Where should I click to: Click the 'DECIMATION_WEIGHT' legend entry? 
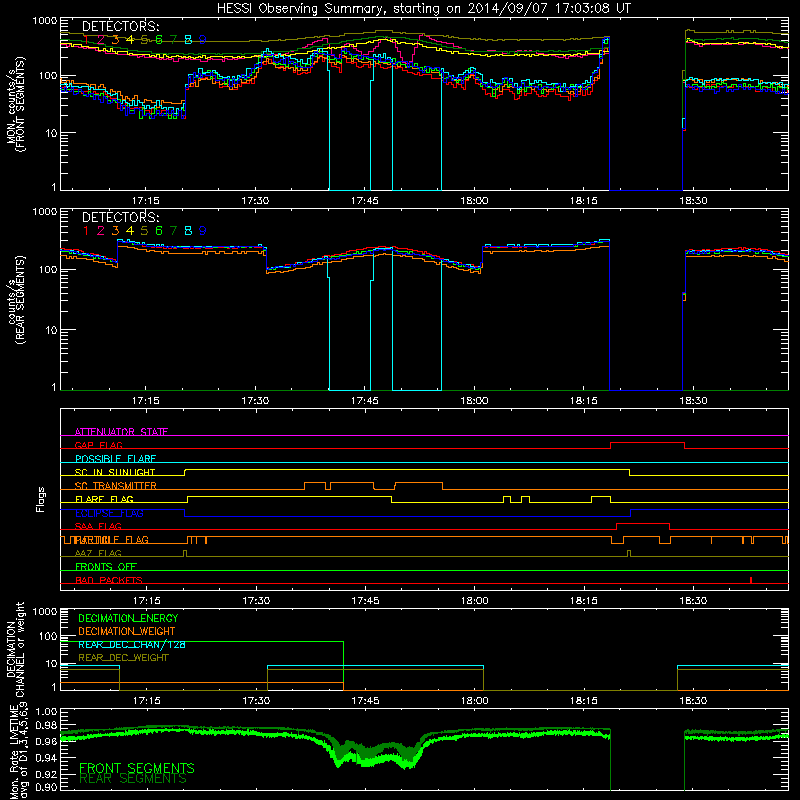[127, 631]
